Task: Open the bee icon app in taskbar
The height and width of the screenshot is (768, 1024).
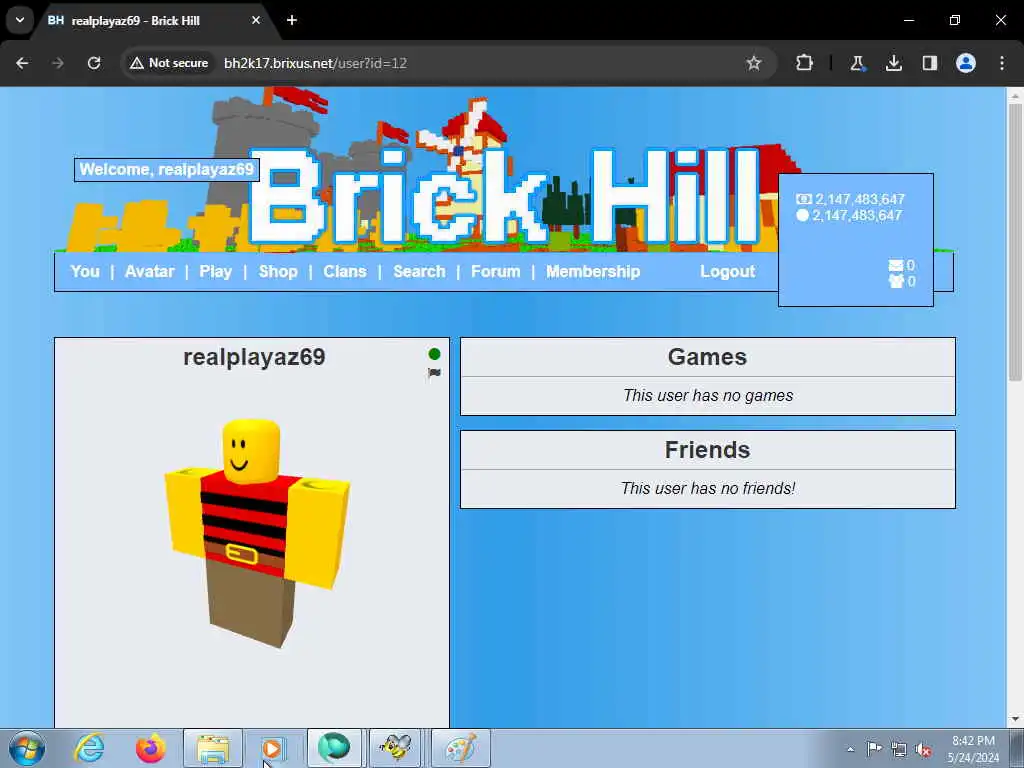Action: (395, 748)
